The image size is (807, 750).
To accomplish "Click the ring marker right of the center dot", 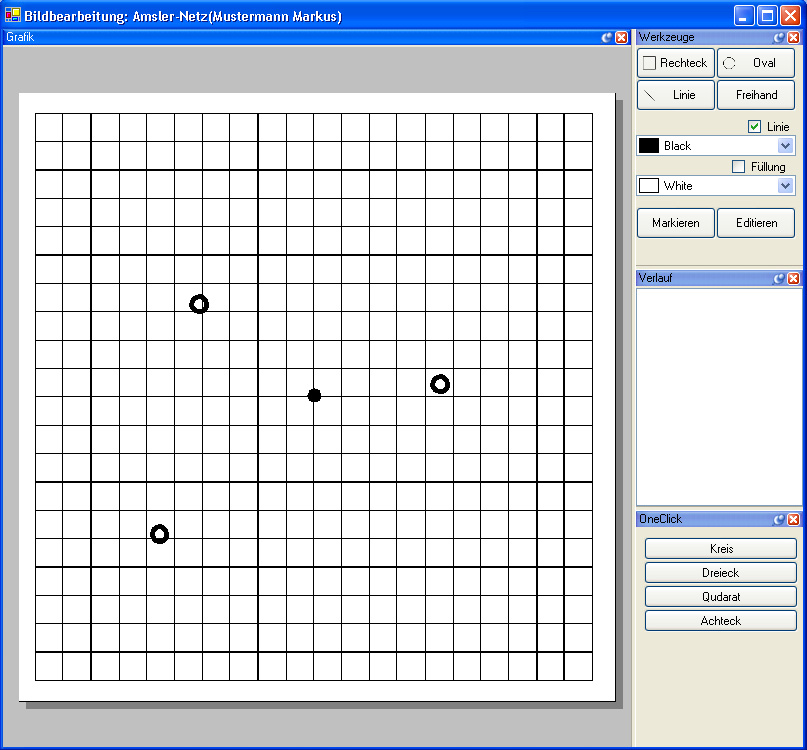I will click(x=440, y=384).
